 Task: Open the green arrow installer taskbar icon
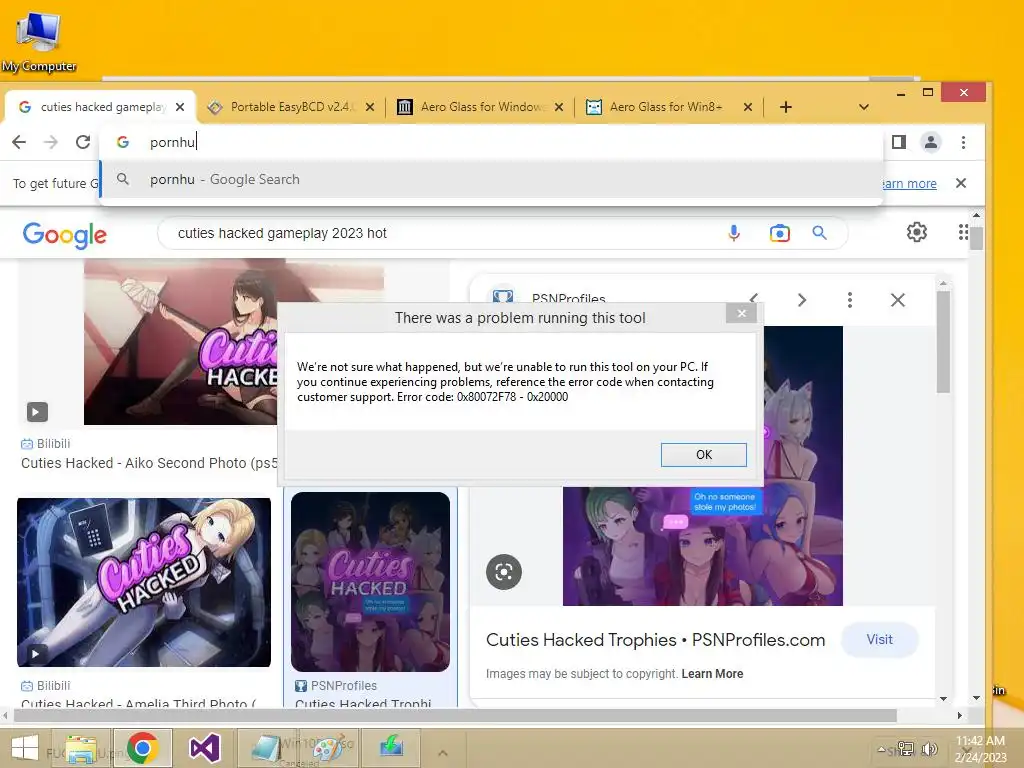pyautogui.click(x=391, y=748)
